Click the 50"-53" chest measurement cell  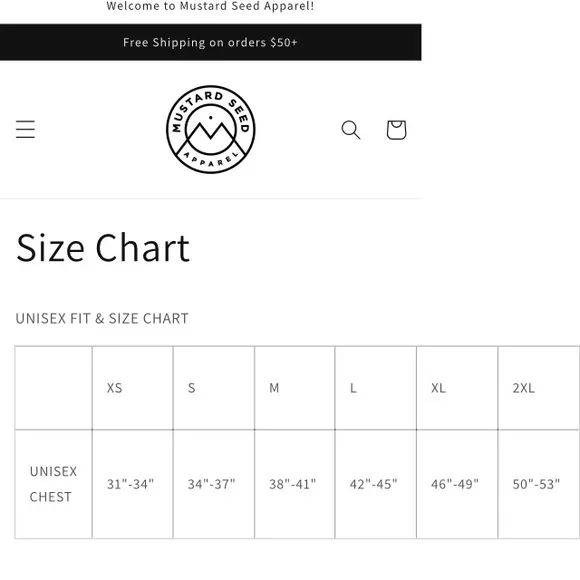(539, 484)
